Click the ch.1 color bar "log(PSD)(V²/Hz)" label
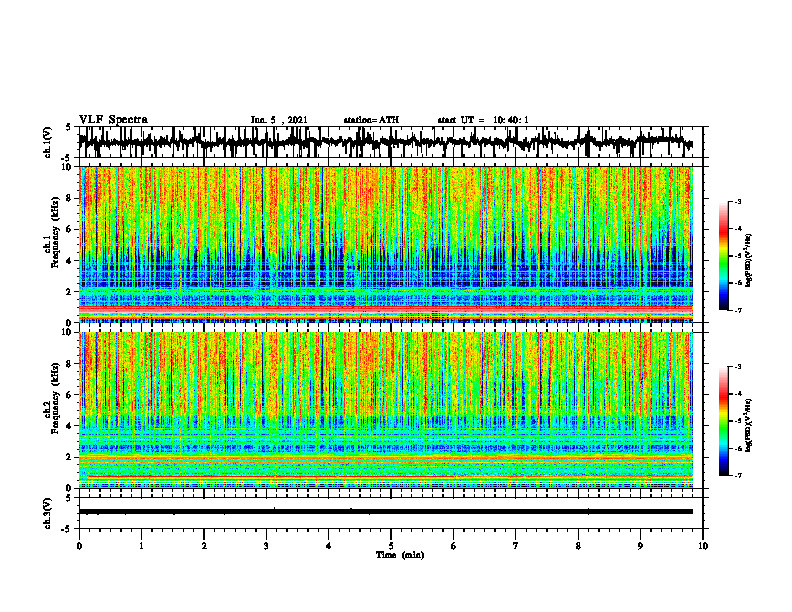This screenshot has height=612, width=792. click(749, 261)
